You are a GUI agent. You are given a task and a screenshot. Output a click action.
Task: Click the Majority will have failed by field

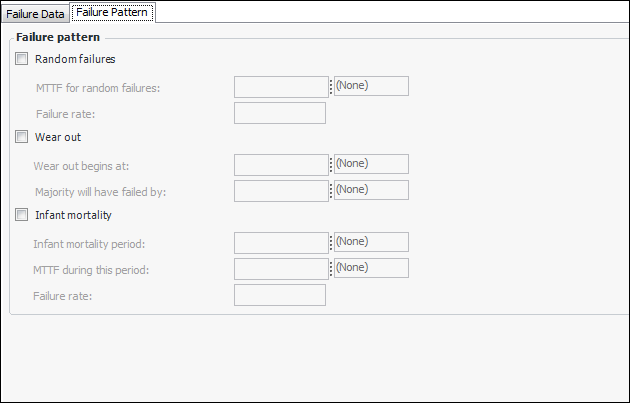[281, 191]
